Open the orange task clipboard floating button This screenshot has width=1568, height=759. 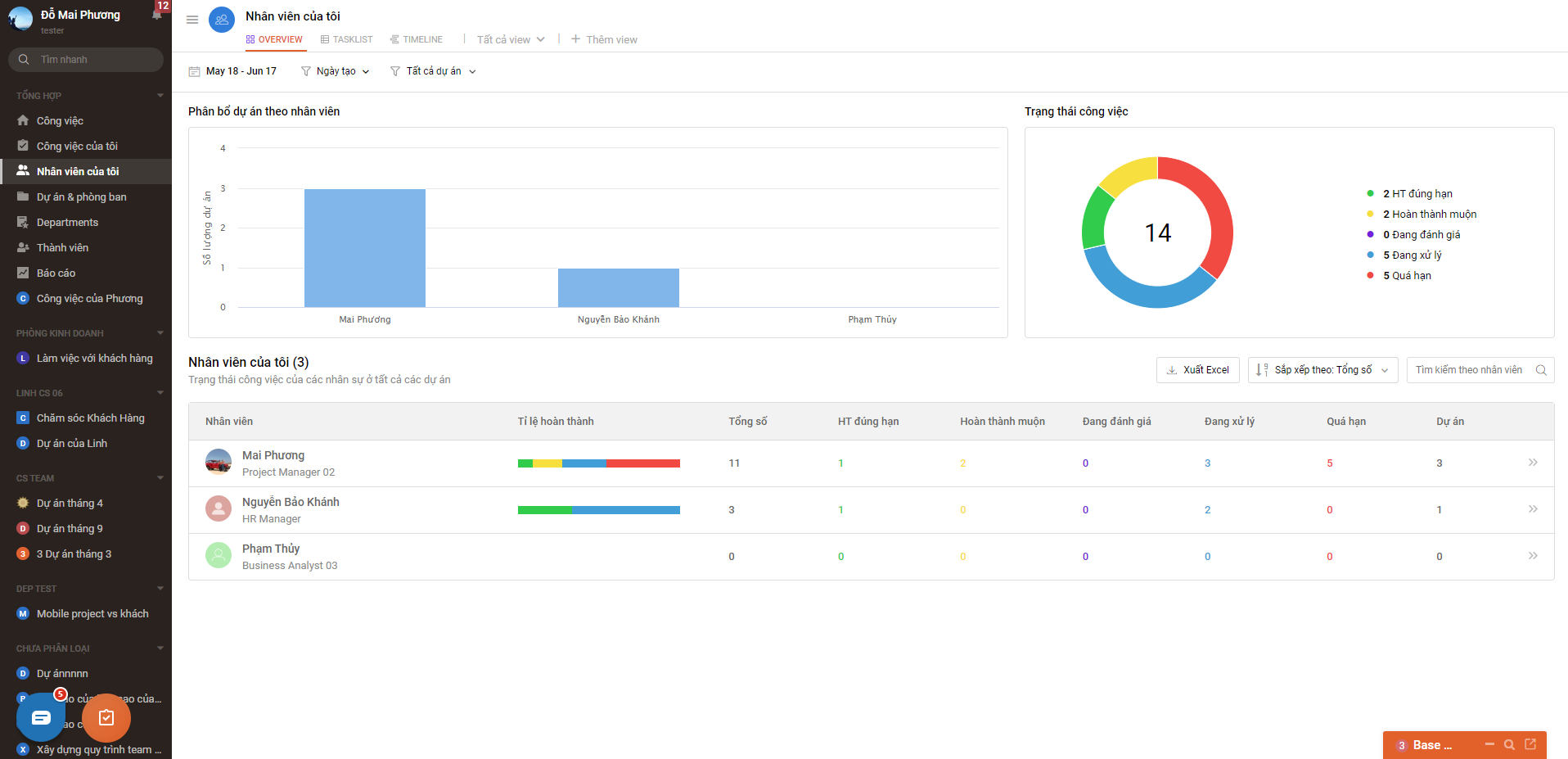pyautogui.click(x=106, y=717)
